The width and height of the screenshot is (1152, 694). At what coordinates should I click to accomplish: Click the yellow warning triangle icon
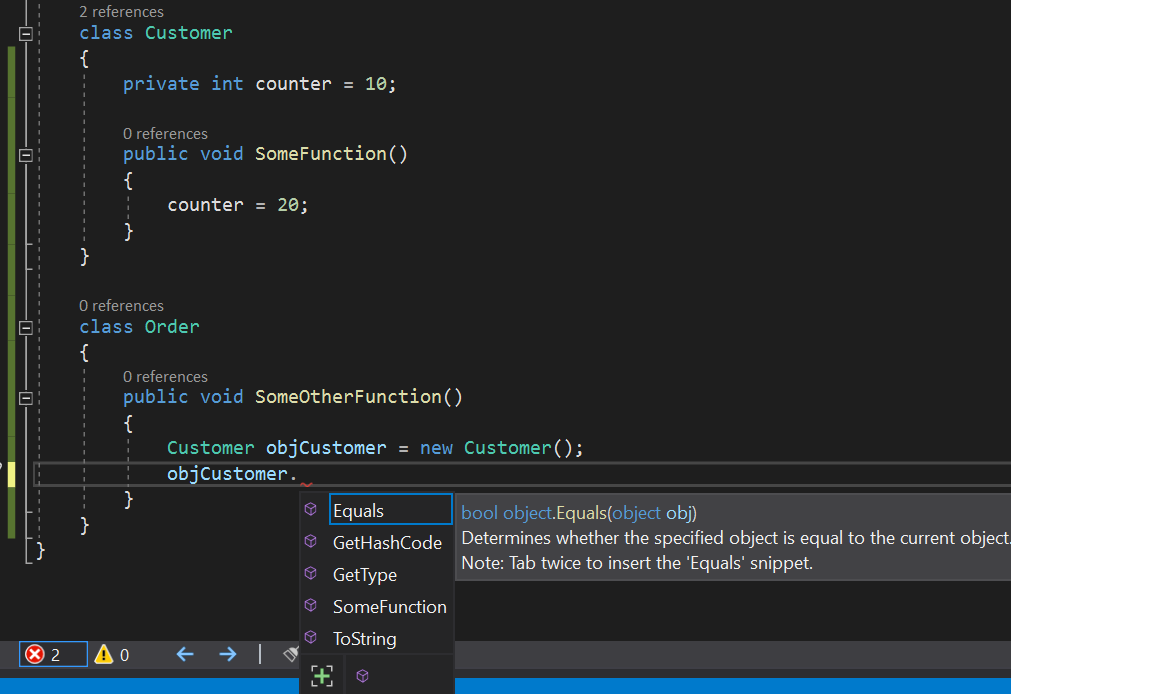click(101, 654)
